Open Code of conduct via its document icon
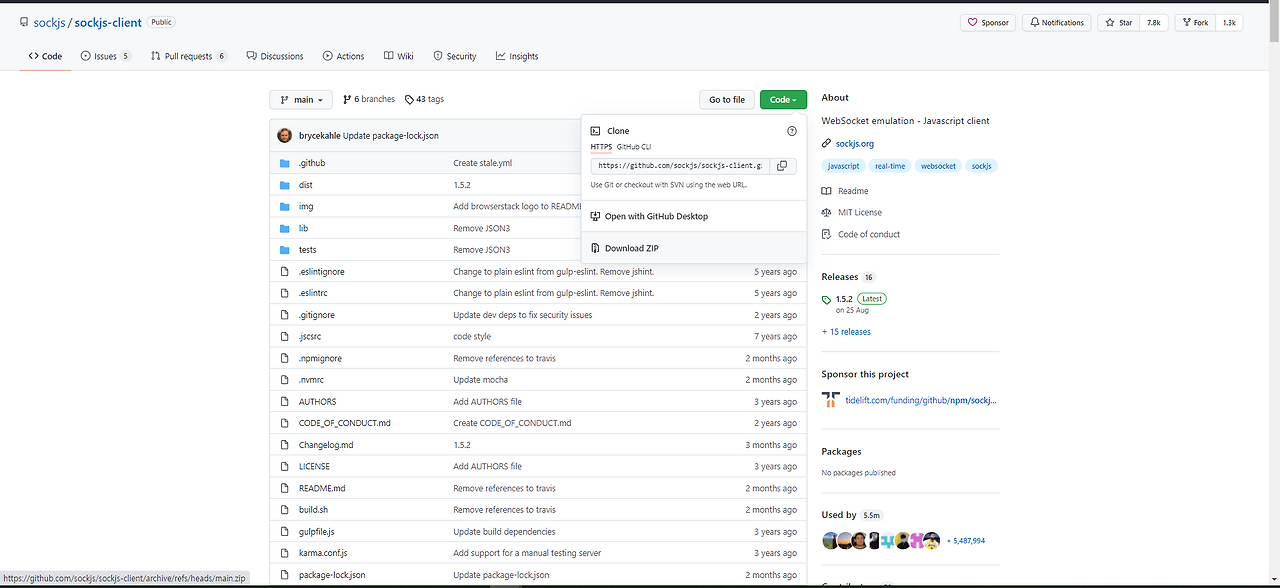The height and width of the screenshot is (588, 1280). 825,233
